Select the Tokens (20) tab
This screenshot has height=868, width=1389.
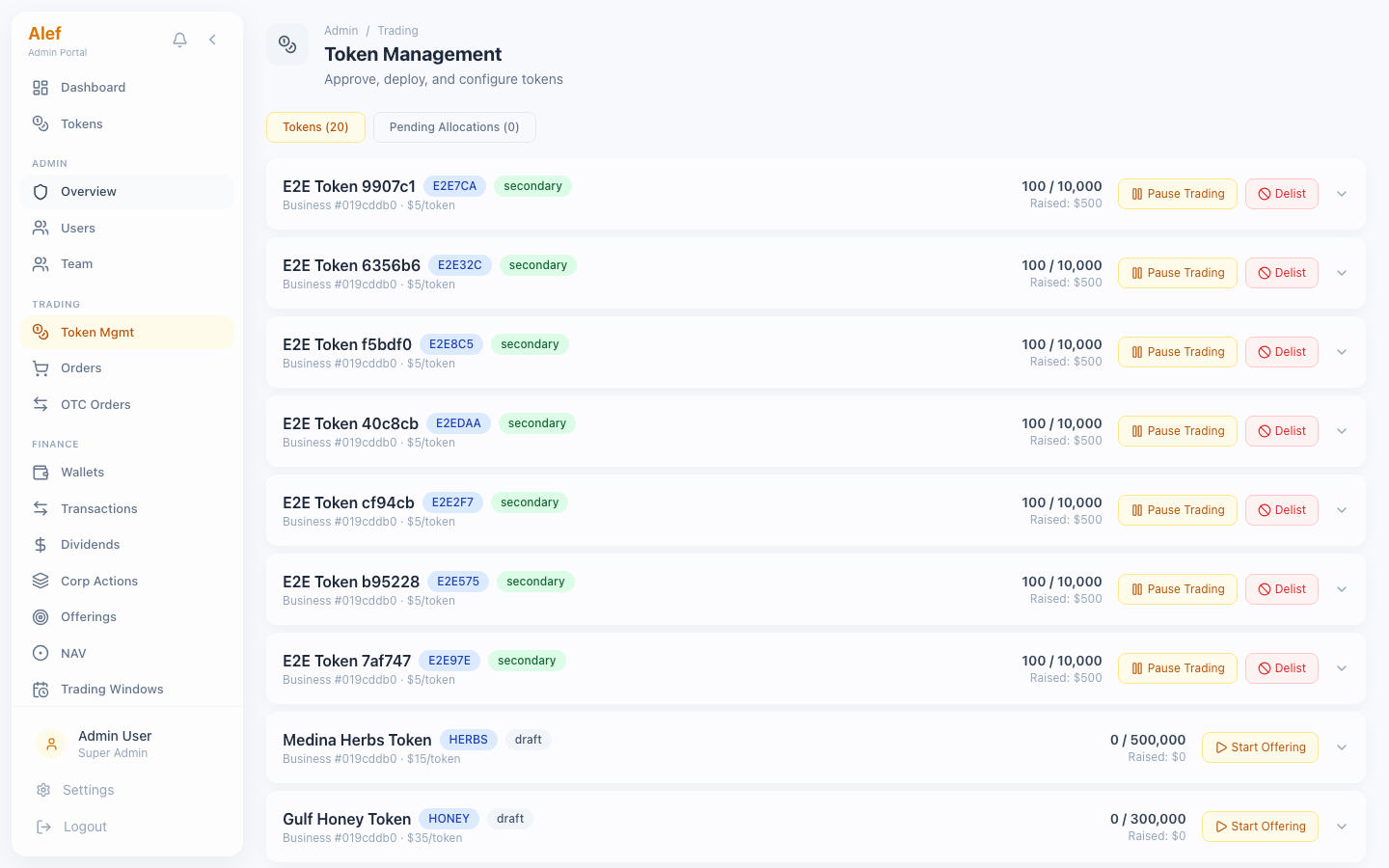pos(315,126)
